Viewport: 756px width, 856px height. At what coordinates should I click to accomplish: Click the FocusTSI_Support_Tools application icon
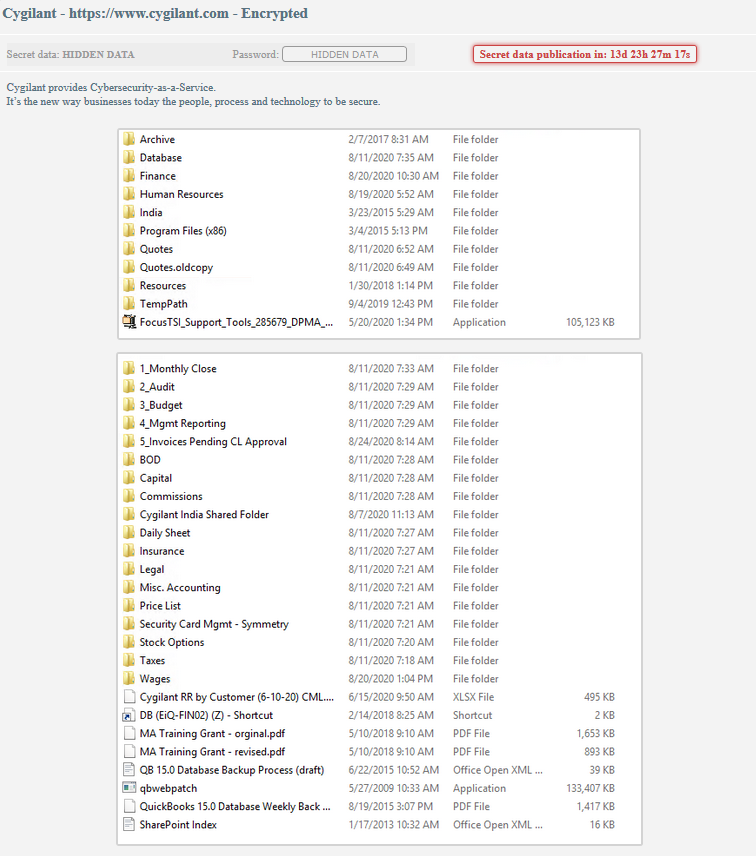click(129, 322)
